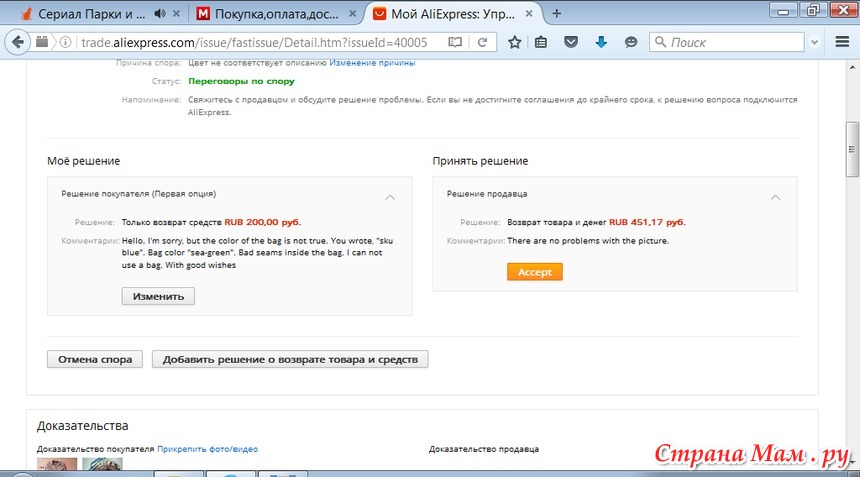The image size is (860, 477).
Task: Click the browser back arrow button
Action: coord(19,43)
